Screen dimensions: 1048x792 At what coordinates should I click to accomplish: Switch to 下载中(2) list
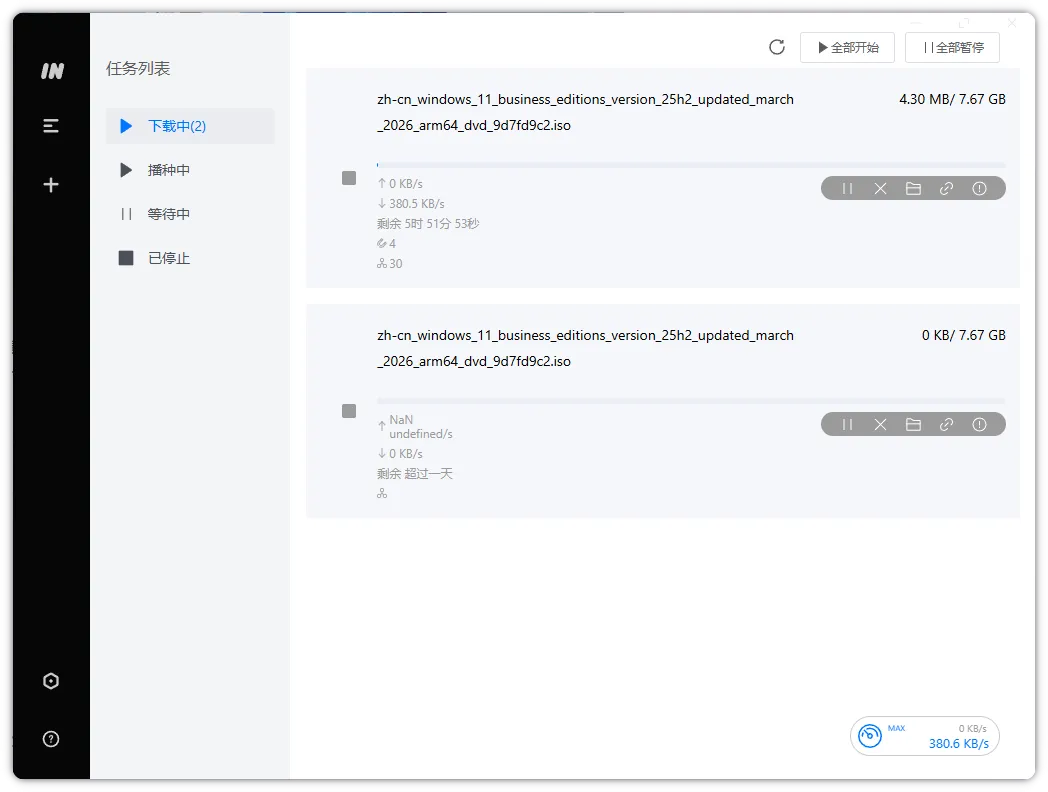click(190, 126)
